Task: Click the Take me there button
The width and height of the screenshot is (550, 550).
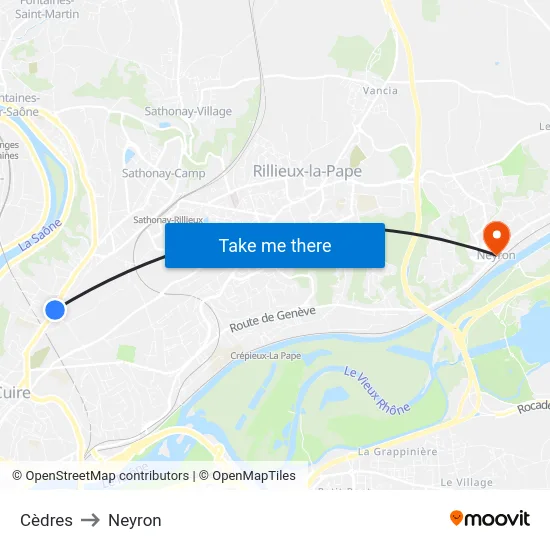Action: tap(275, 245)
